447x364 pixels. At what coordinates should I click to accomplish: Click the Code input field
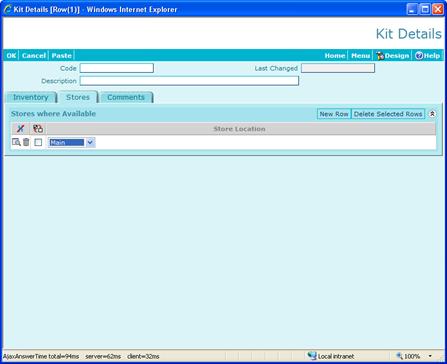click(117, 68)
